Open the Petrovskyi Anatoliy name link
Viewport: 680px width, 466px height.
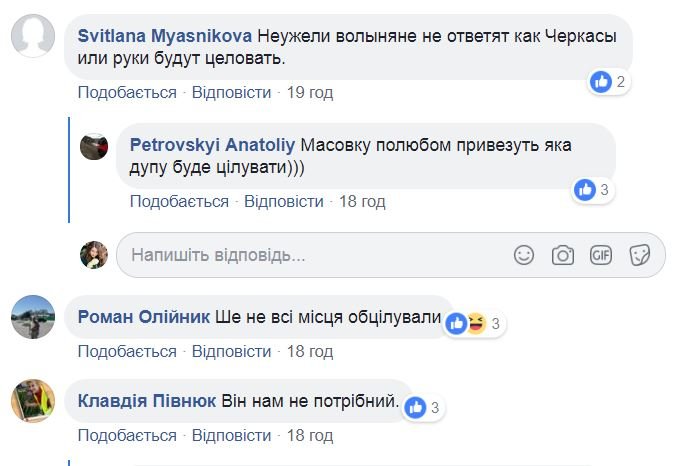pyautogui.click(x=212, y=144)
